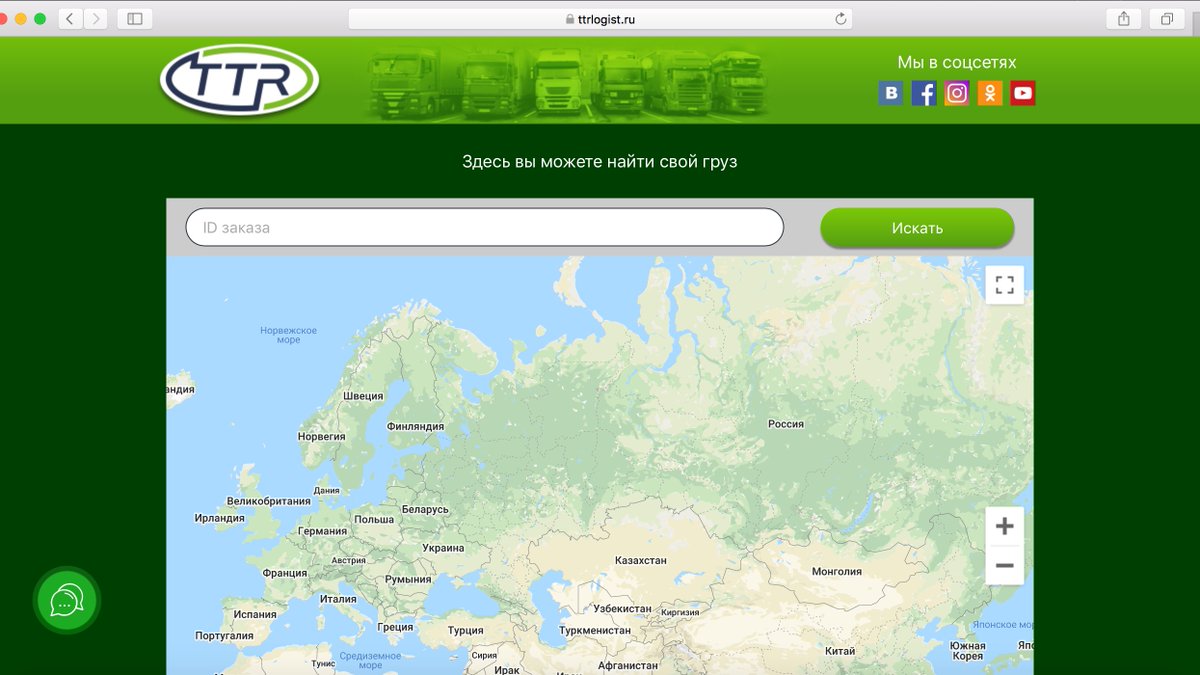Click the Мы в соцсетях heading
The height and width of the screenshot is (675, 1200).
click(x=957, y=62)
